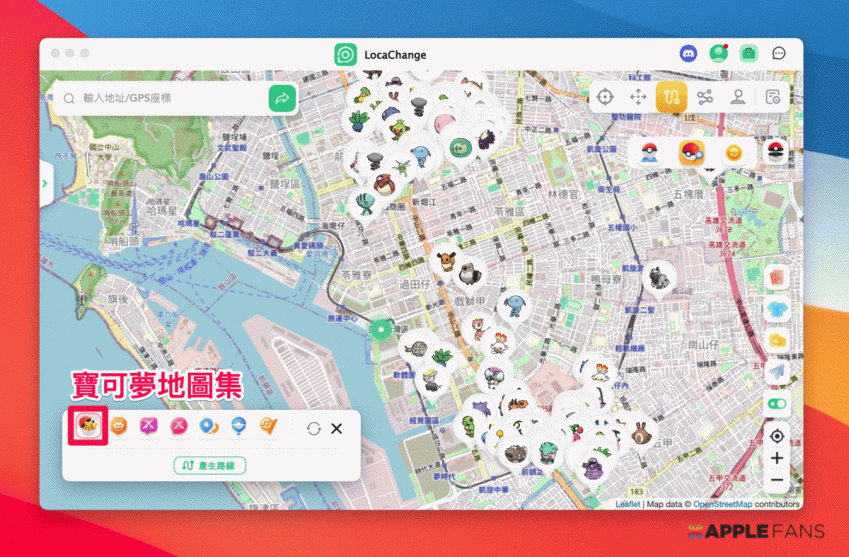Screen dimensions: 849x557
Task: Open the history records icon
Action: [x=772, y=97]
